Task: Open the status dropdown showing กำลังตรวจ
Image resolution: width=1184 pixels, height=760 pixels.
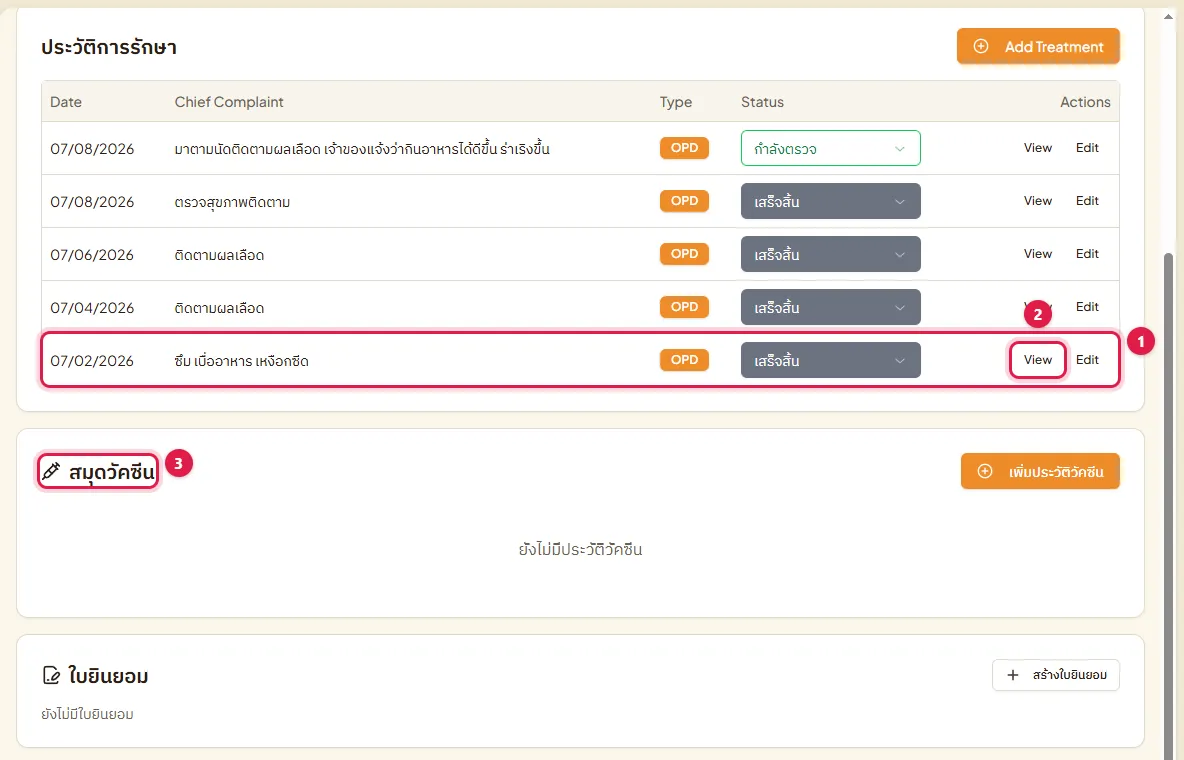Action: click(x=830, y=148)
